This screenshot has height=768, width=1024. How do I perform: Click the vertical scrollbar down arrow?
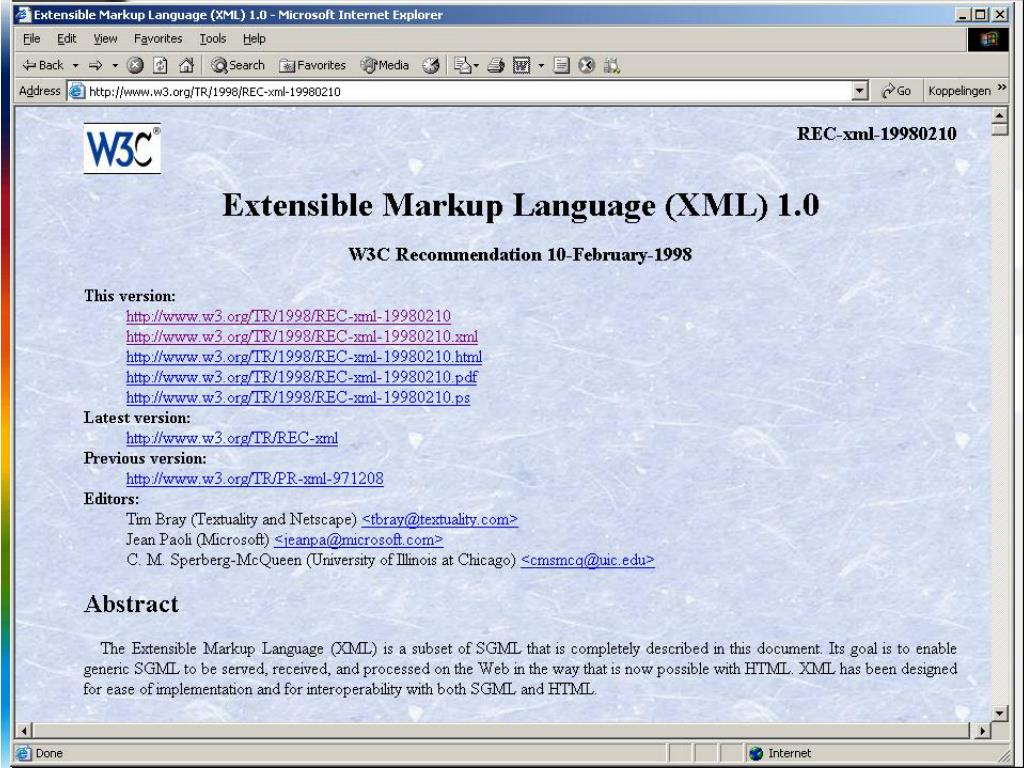999,712
